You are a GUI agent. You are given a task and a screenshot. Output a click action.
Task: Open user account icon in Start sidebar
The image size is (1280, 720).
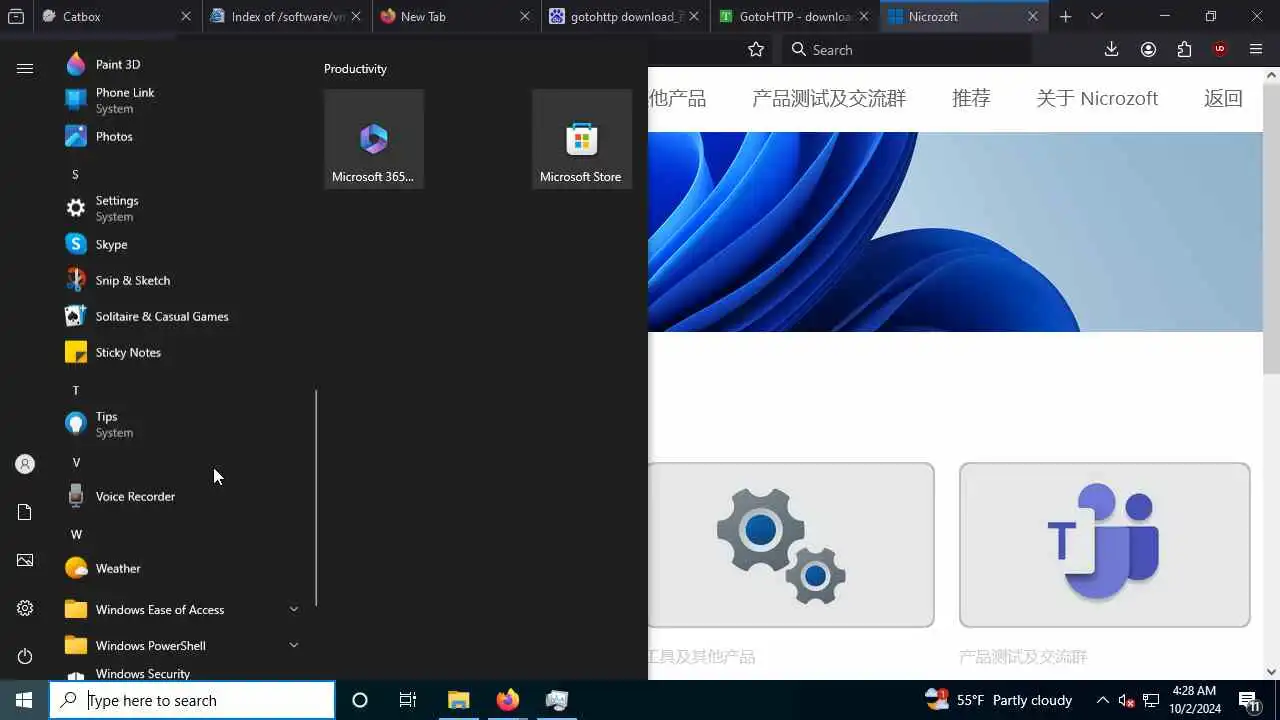click(x=25, y=464)
